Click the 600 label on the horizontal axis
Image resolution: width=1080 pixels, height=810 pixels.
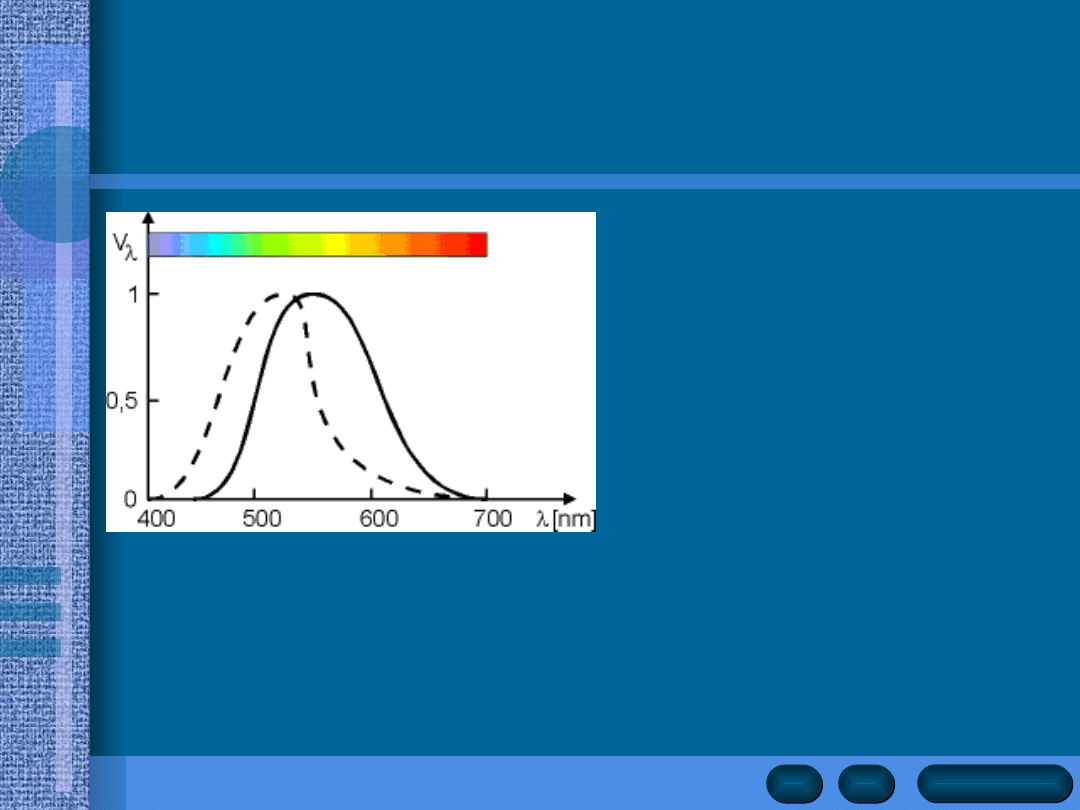(x=379, y=519)
